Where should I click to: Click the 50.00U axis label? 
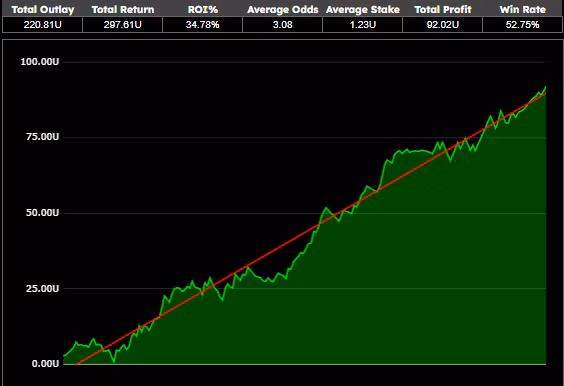(x=42, y=213)
